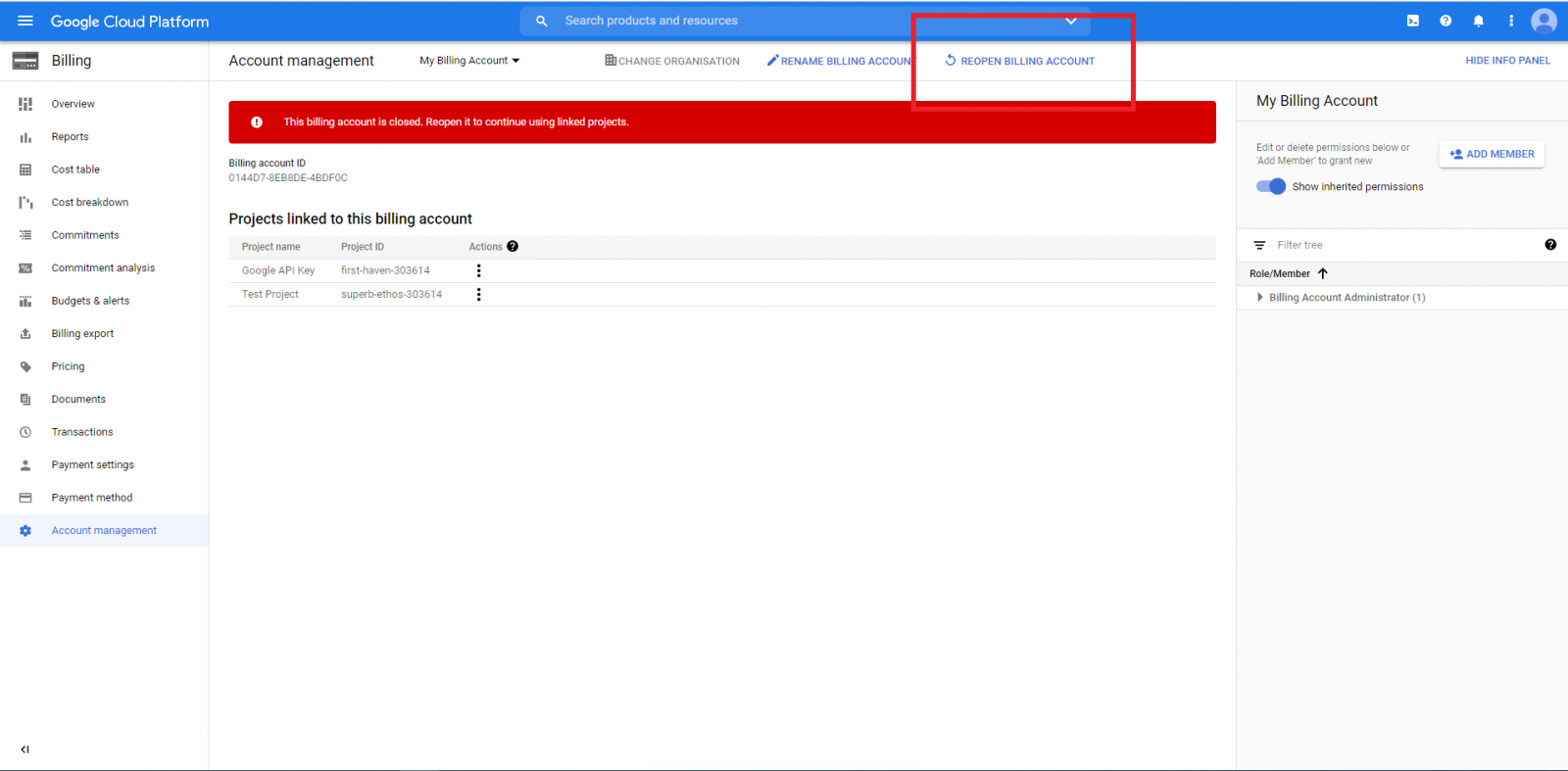The width and height of the screenshot is (1568, 771).
Task: Click the help icon beside Actions column
Action: [x=513, y=247]
